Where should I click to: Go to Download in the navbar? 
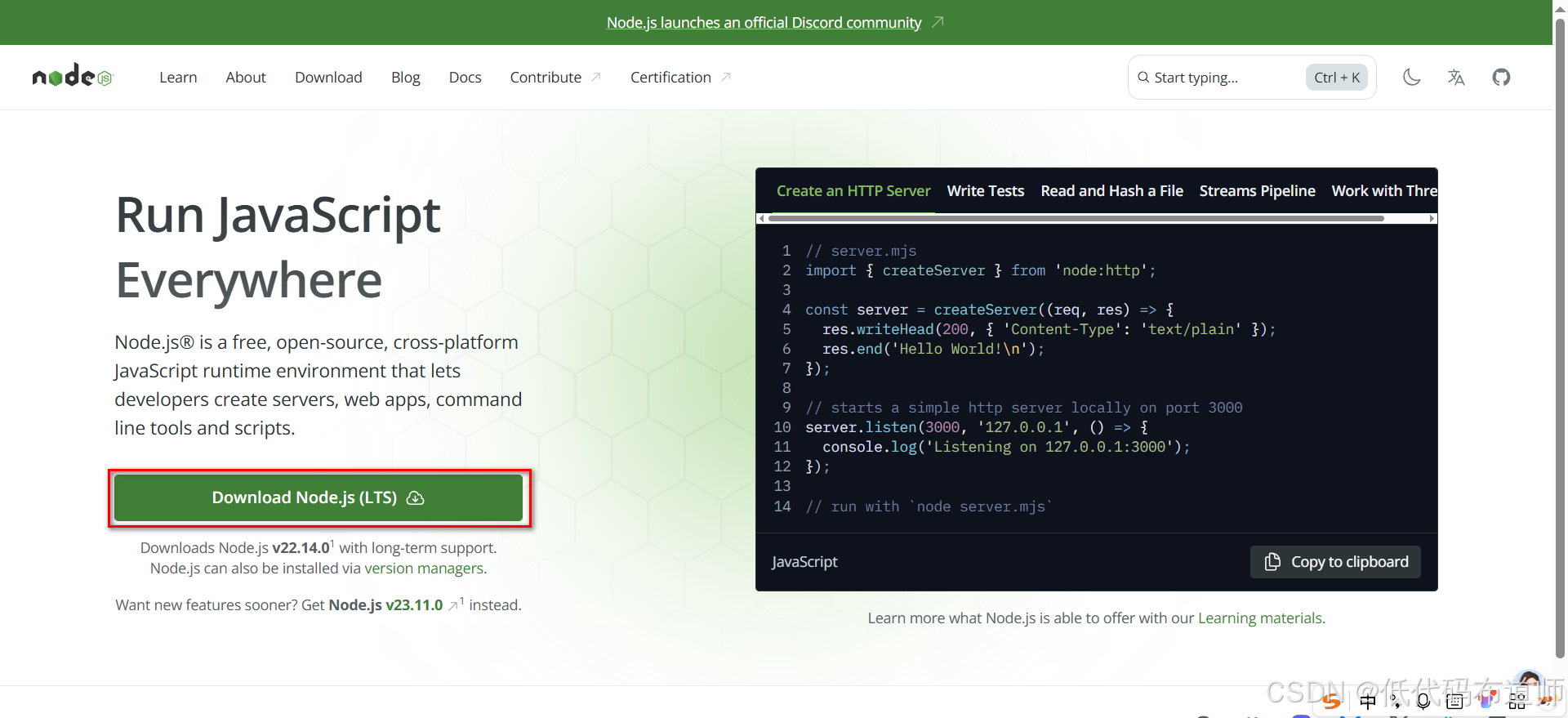(328, 78)
